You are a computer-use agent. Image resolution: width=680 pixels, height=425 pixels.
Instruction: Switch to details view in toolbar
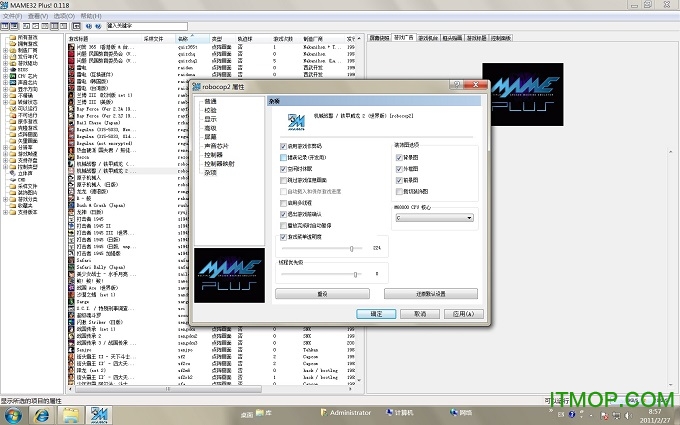point(54,26)
